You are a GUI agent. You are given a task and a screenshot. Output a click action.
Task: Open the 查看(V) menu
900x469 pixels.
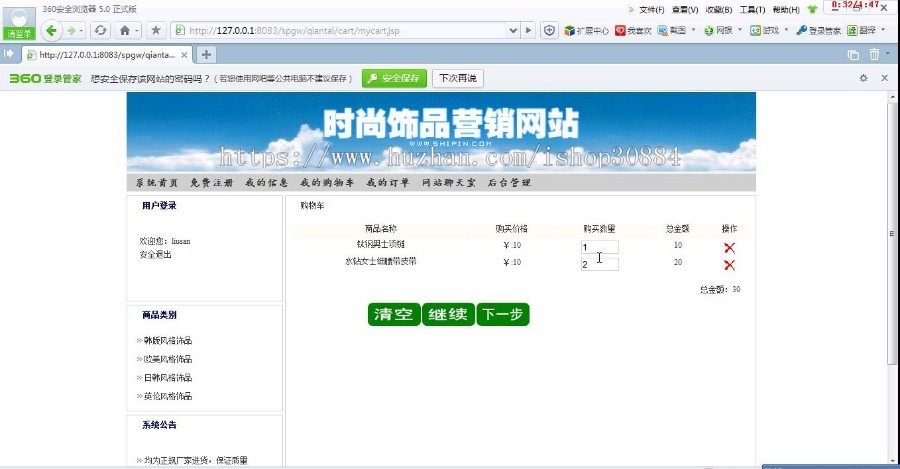click(x=685, y=10)
